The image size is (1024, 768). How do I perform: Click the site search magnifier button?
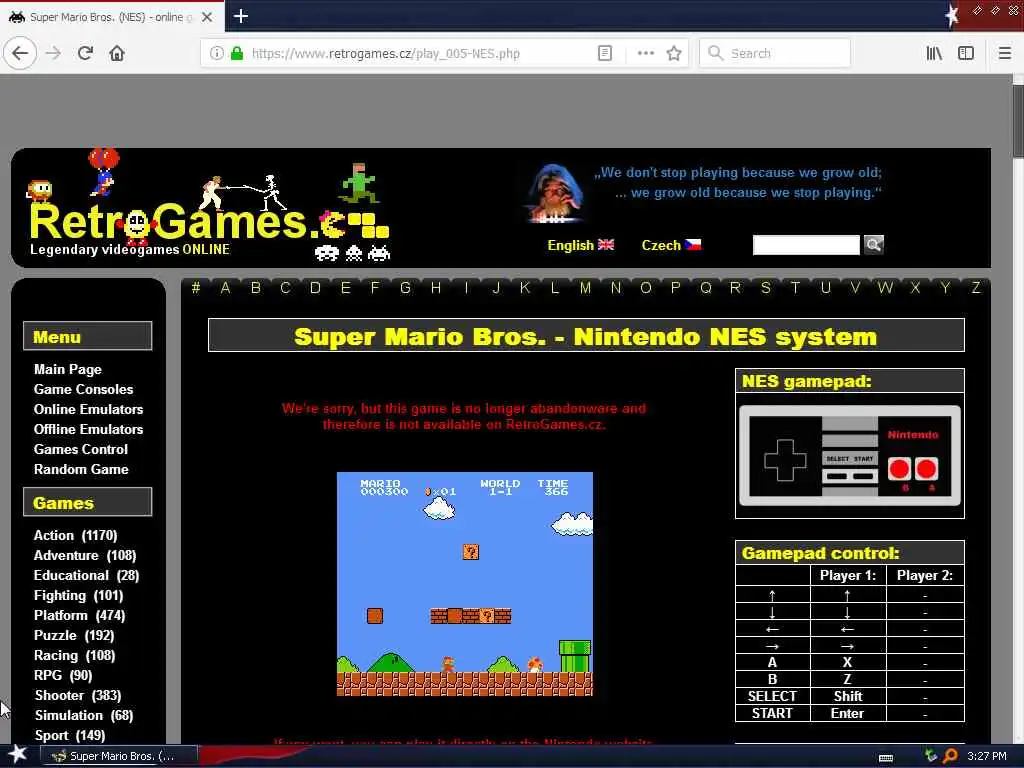click(x=874, y=245)
